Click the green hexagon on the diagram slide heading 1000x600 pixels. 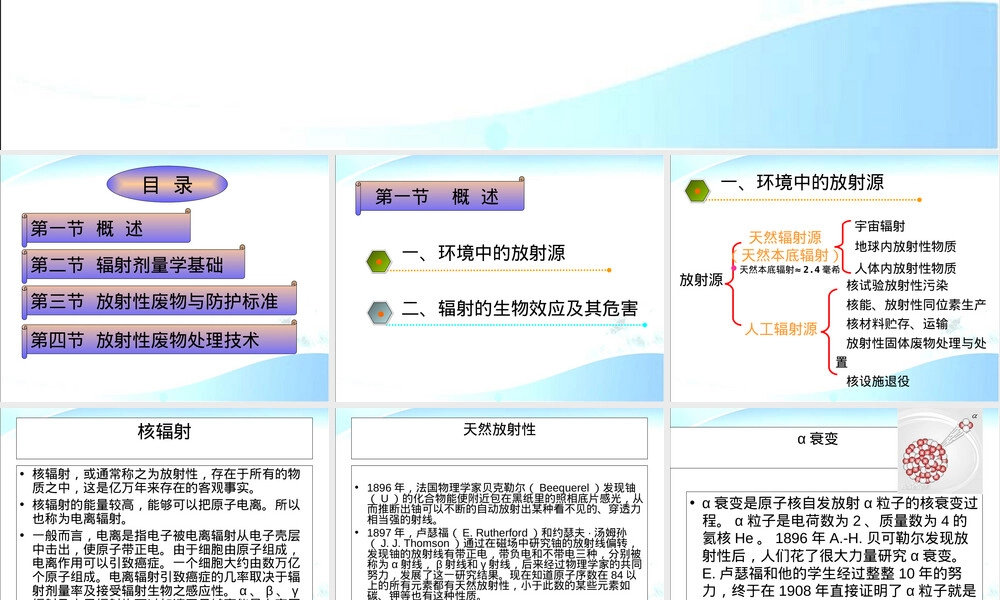[697, 190]
